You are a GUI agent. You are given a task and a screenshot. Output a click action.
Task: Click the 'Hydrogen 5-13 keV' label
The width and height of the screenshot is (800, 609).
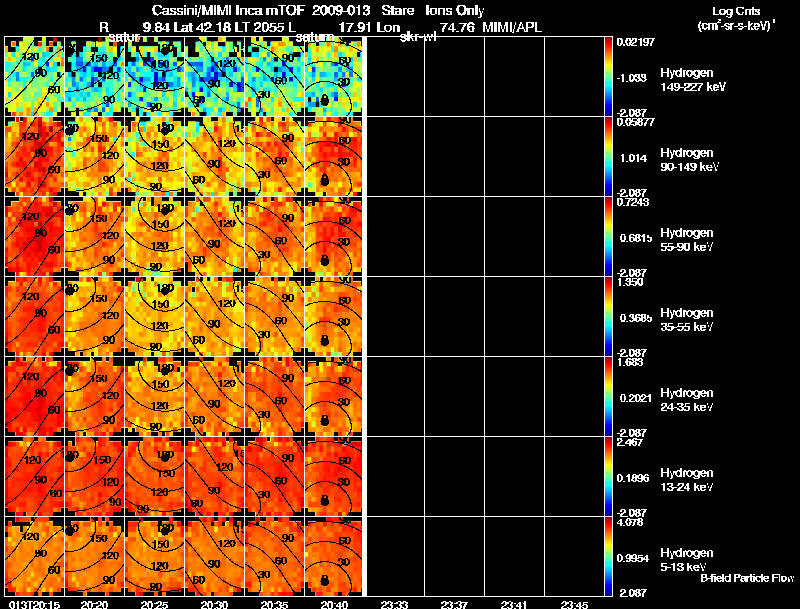coord(687,560)
